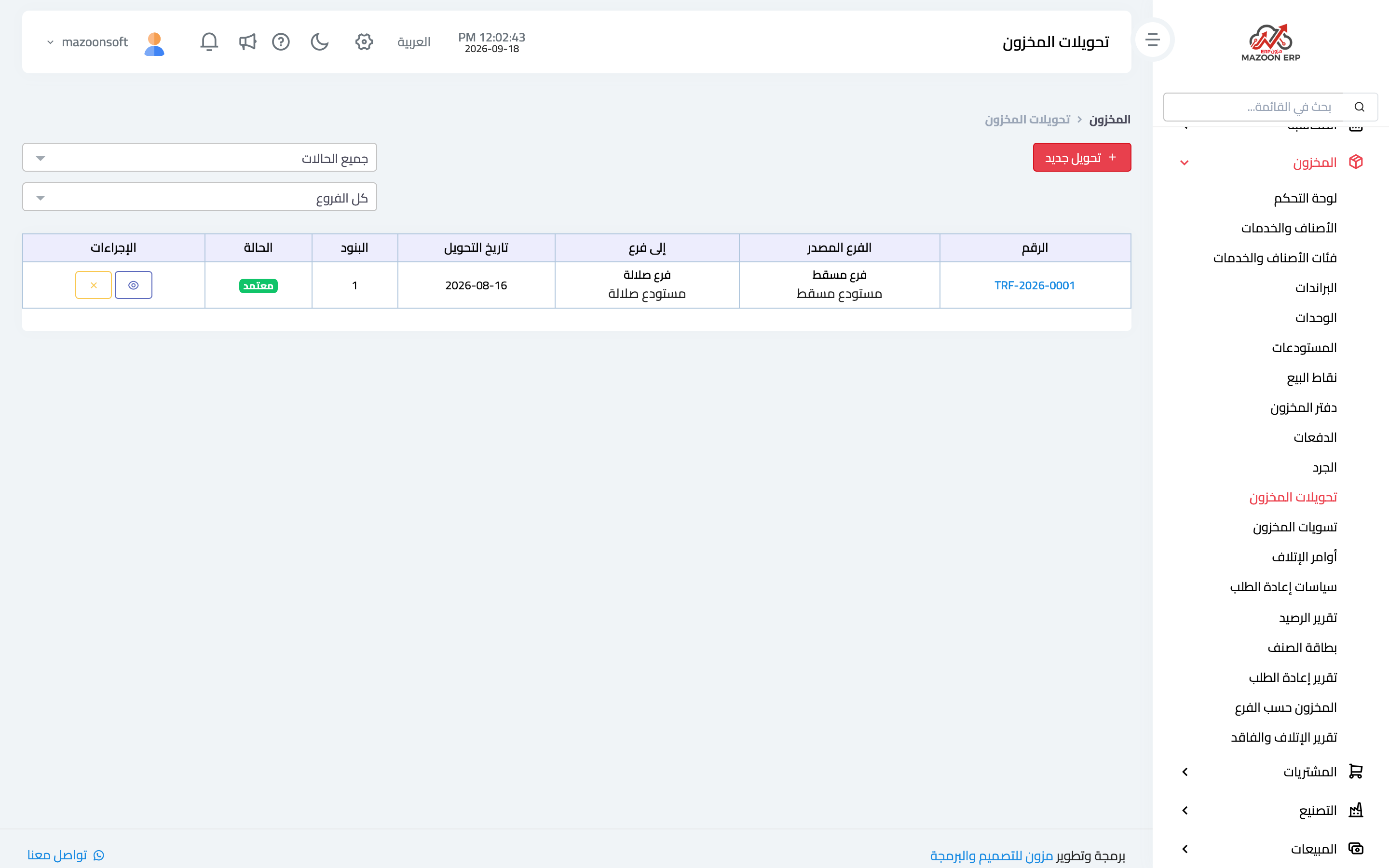This screenshot has width=1389, height=868.
Task: Open تقرير الرصيد menu item
Action: tap(1307, 617)
